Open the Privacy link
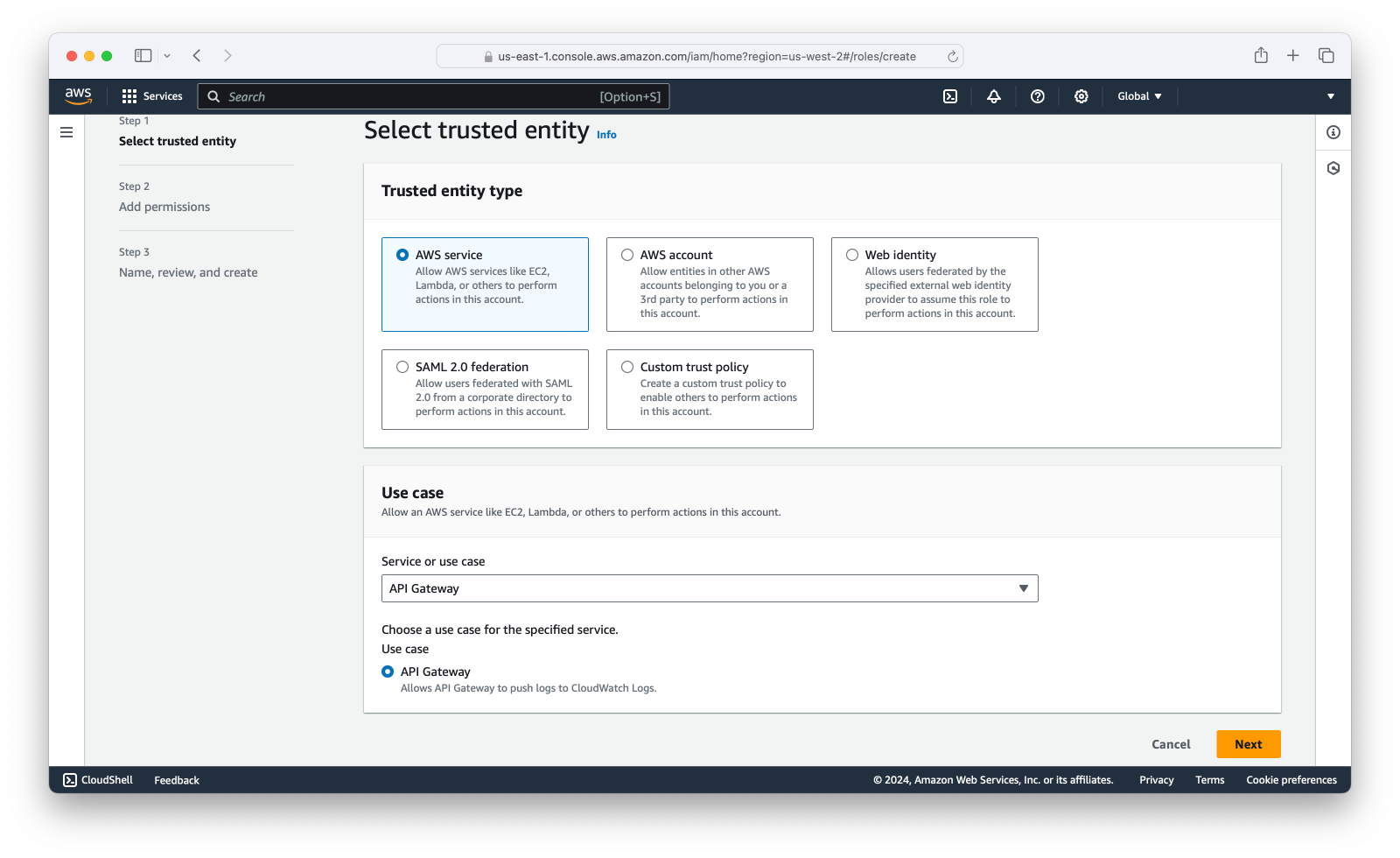Viewport: 1400px width, 858px height. (x=1156, y=780)
